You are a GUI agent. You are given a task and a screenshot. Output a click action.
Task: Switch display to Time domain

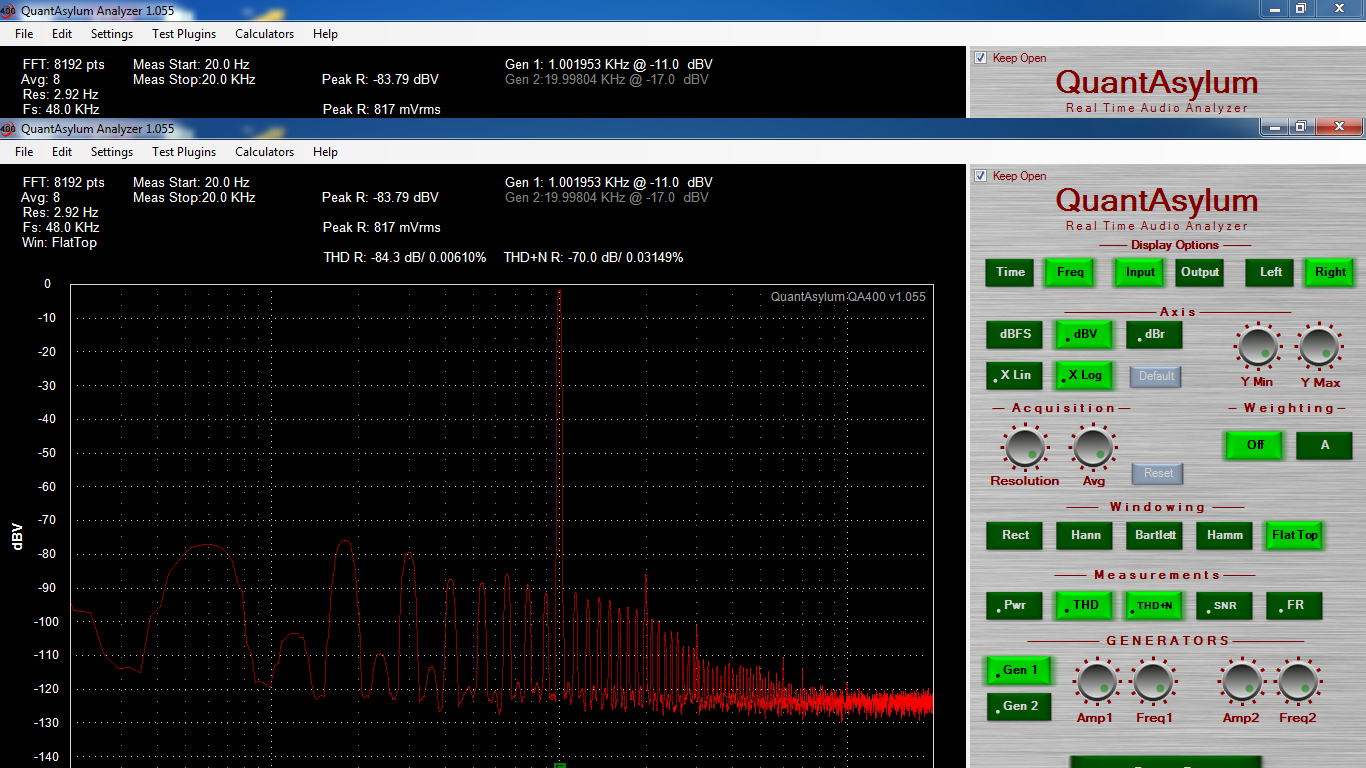1010,272
